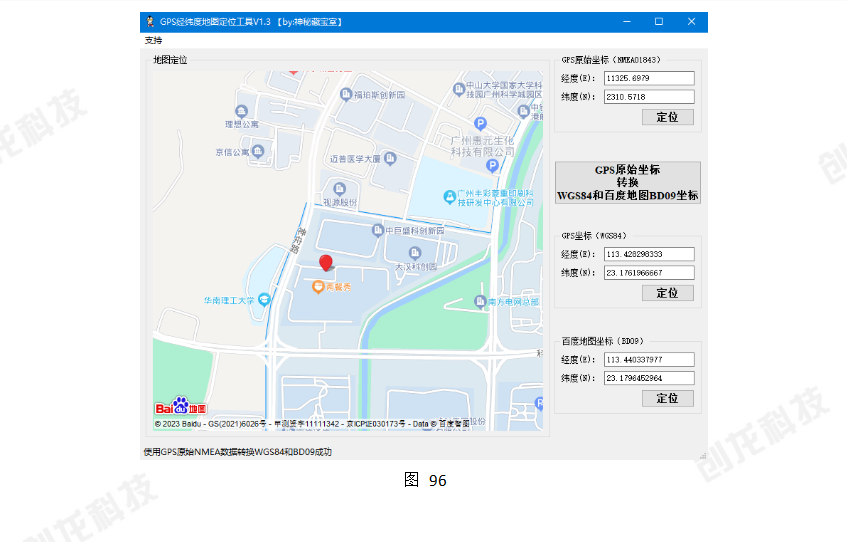Image resolution: width=847 pixels, height=542 pixels.
Task: Click the status text 使用GPS原始NMEA数据转换
Action: click(x=238, y=452)
